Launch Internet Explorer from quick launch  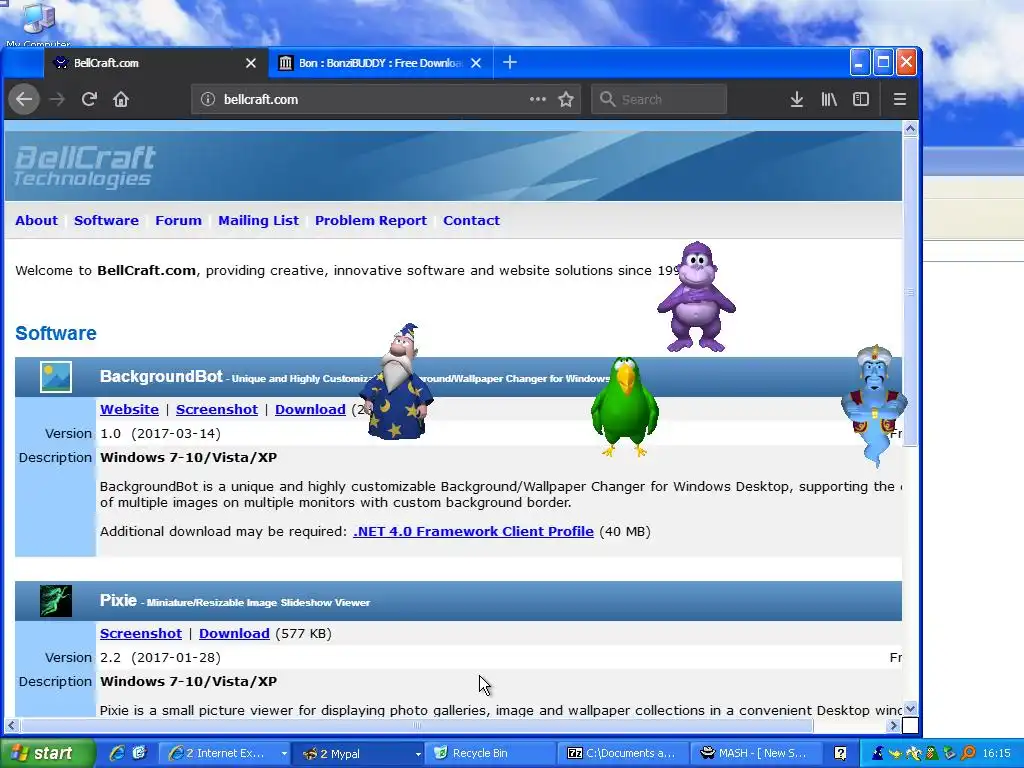pyautogui.click(x=118, y=753)
